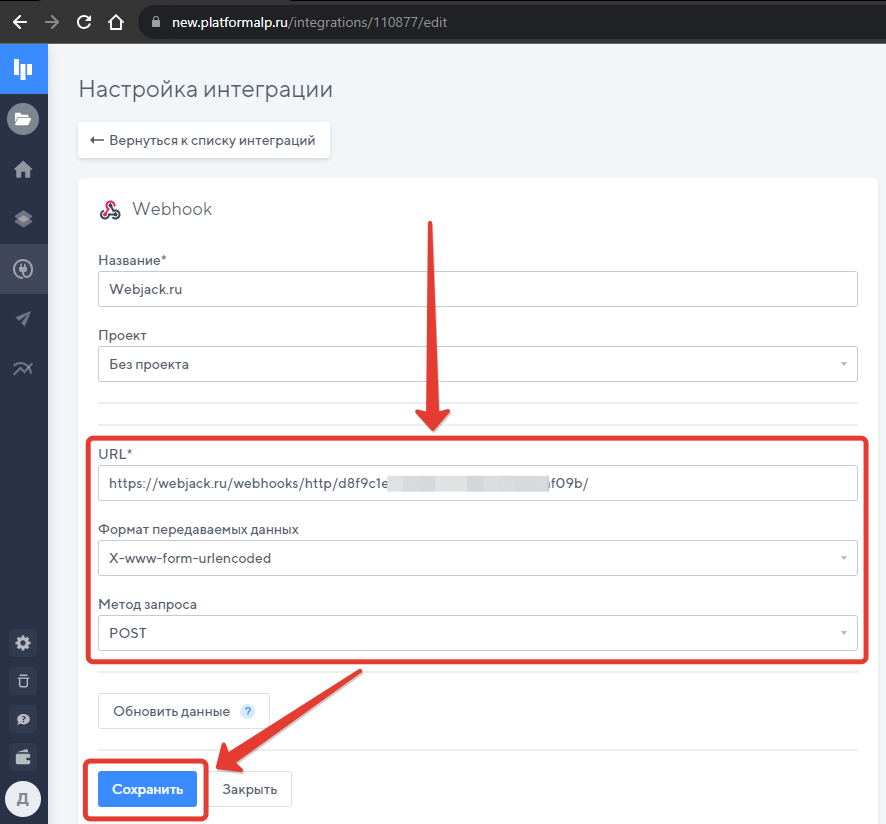886x824 pixels.
Task: Focus the Название input field
Action: (477, 289)
